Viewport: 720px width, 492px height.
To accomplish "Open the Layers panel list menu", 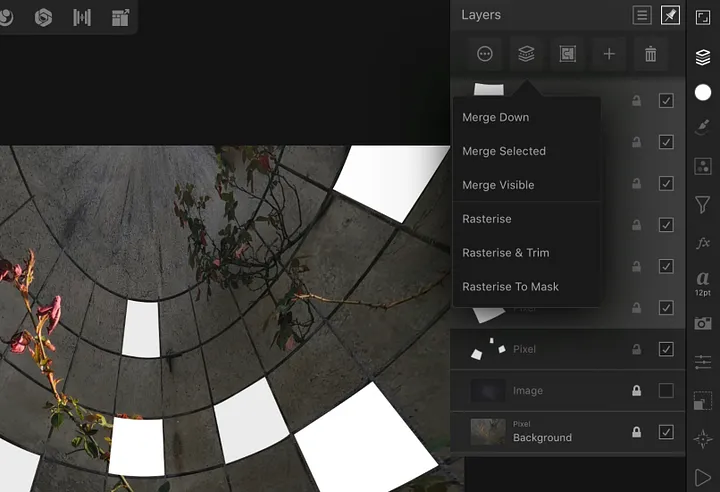I will tap(642, 15).
